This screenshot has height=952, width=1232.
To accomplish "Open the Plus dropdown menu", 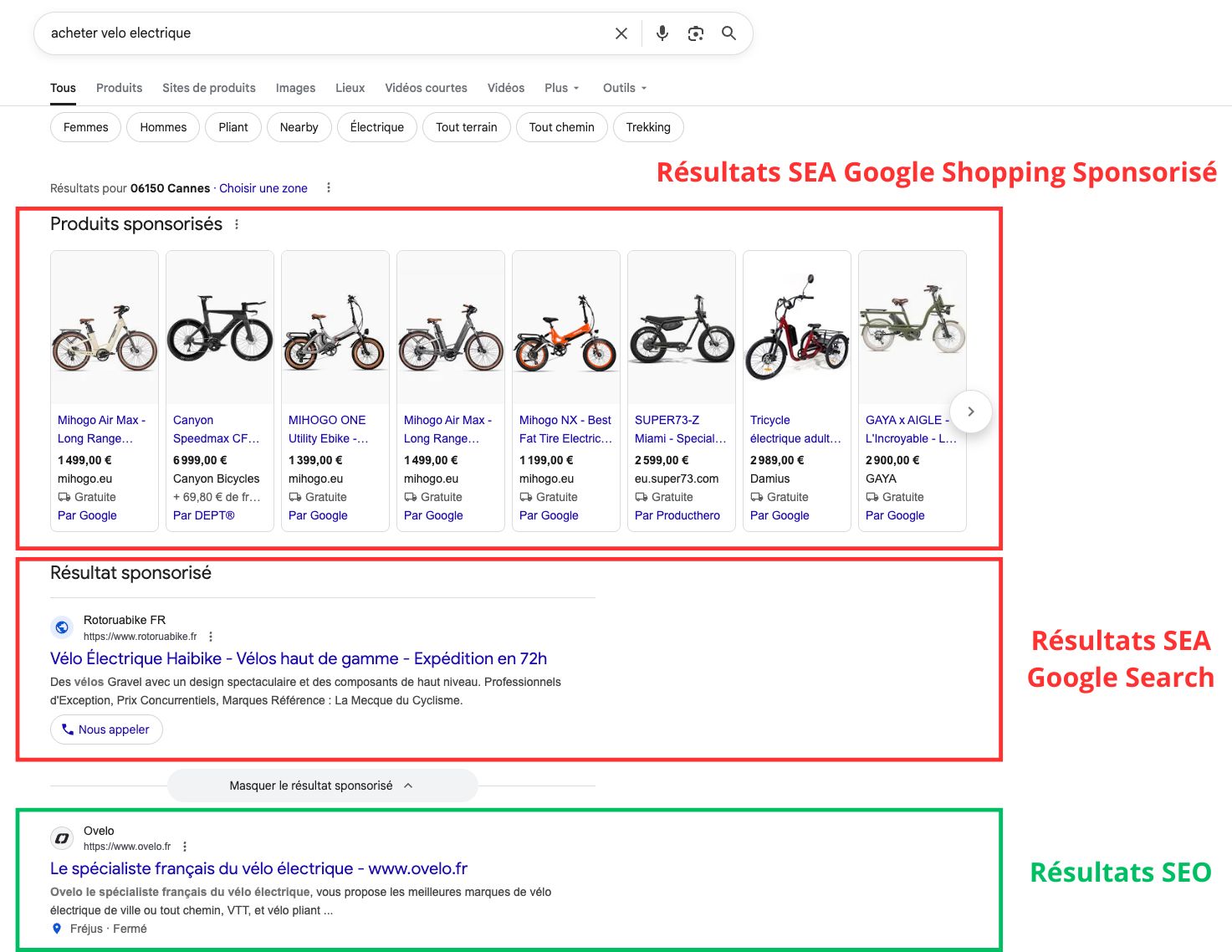I will tap(561, 88).
